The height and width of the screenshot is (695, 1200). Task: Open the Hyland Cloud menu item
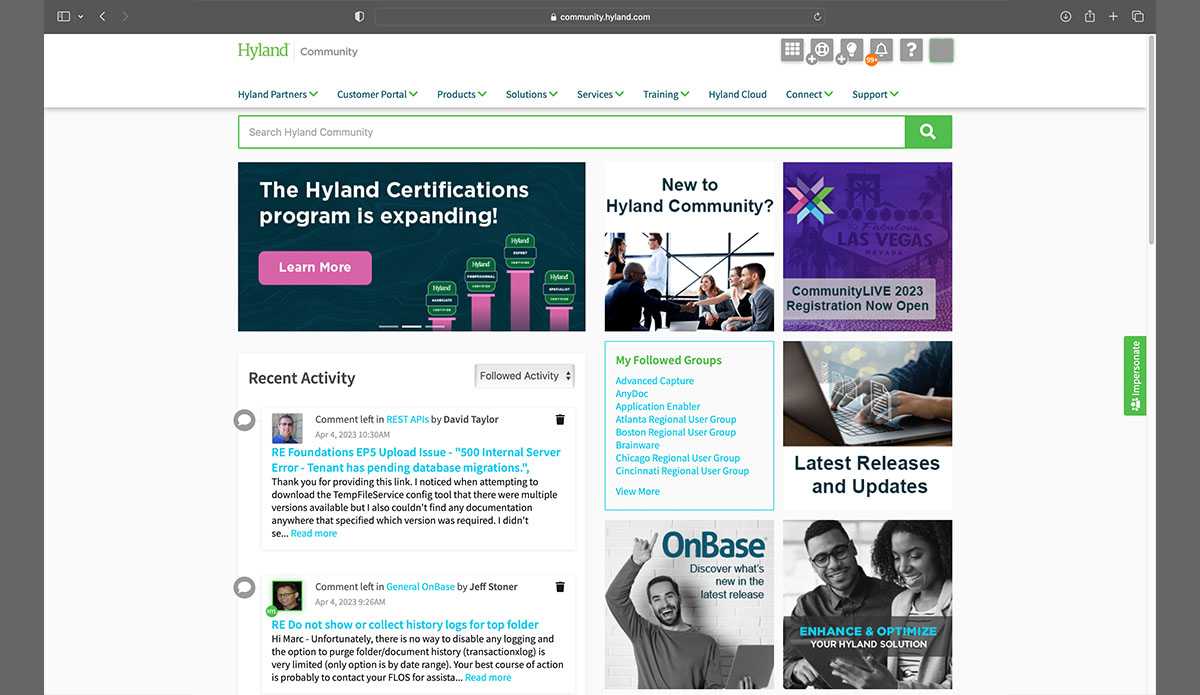pyautogui.click(x=737, y=95)
